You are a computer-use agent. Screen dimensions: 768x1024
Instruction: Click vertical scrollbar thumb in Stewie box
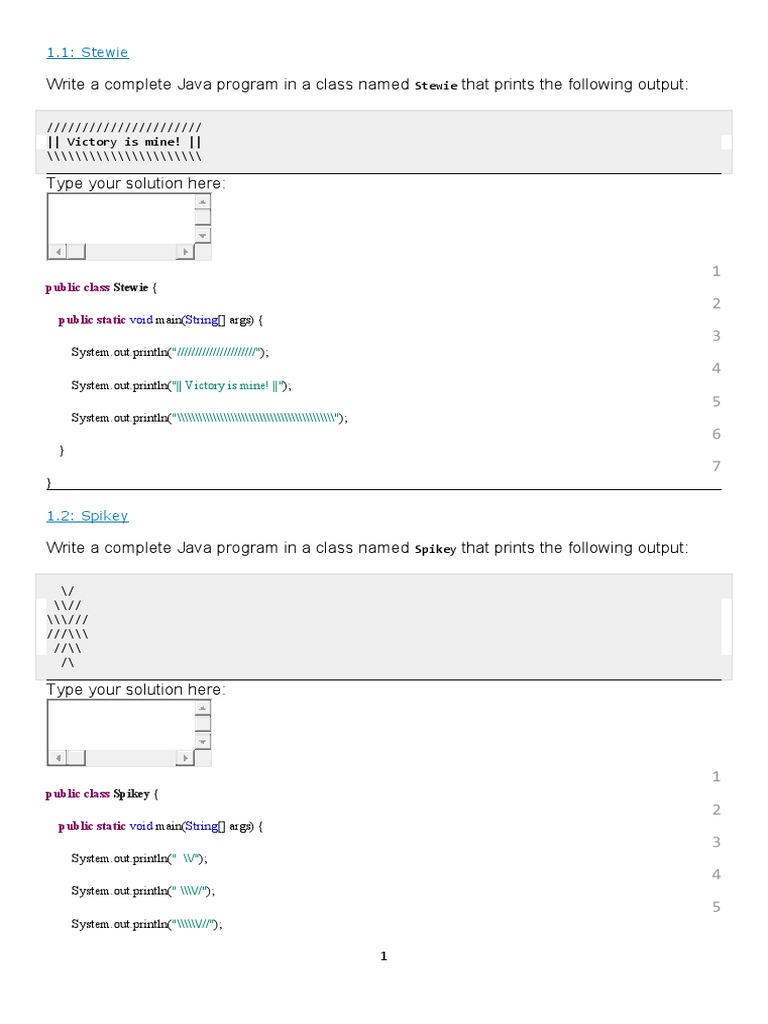(x=203, y=217)
